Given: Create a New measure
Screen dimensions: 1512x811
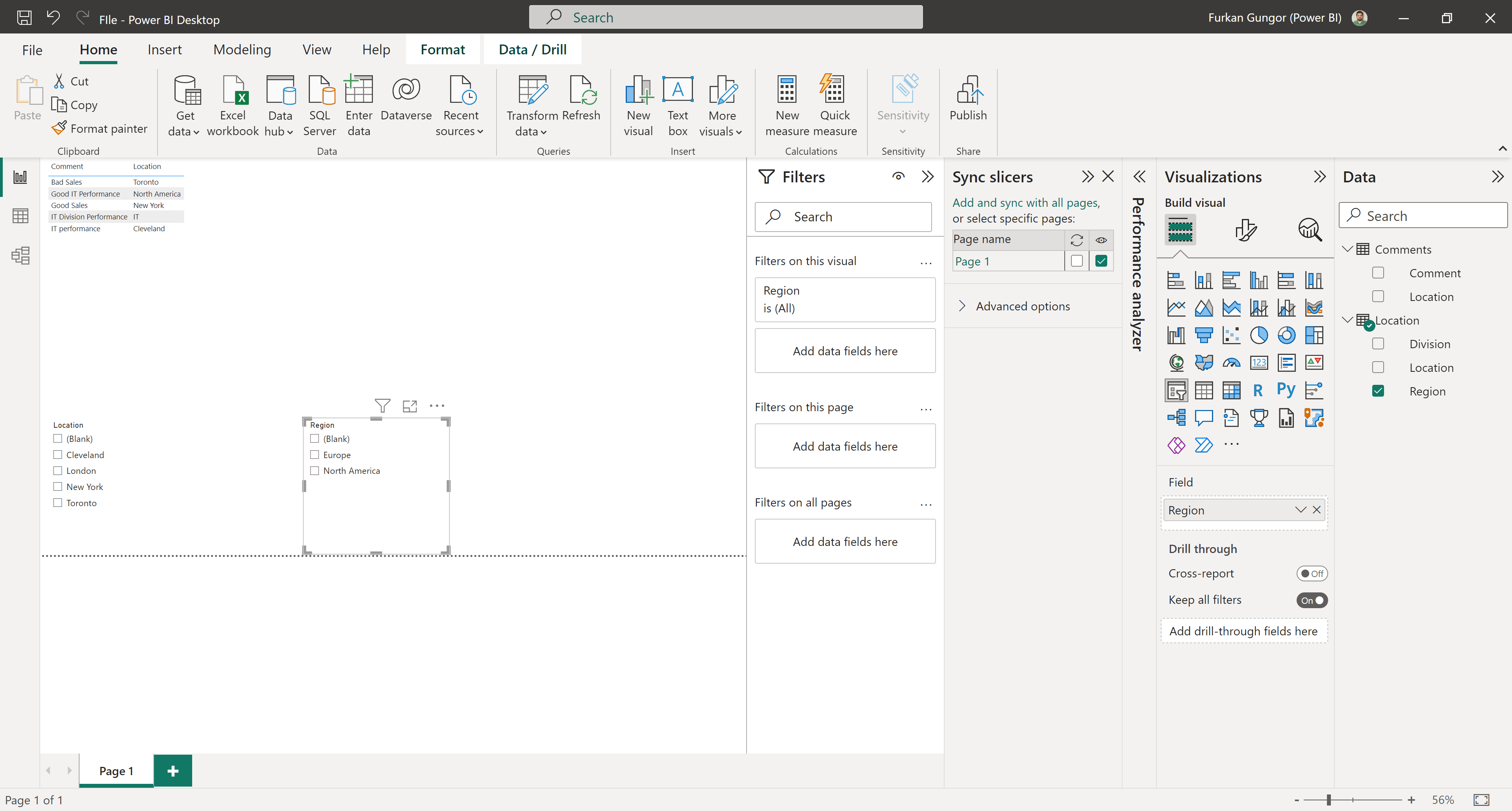Looking at the screenshot, I should [x=787, y=106].
